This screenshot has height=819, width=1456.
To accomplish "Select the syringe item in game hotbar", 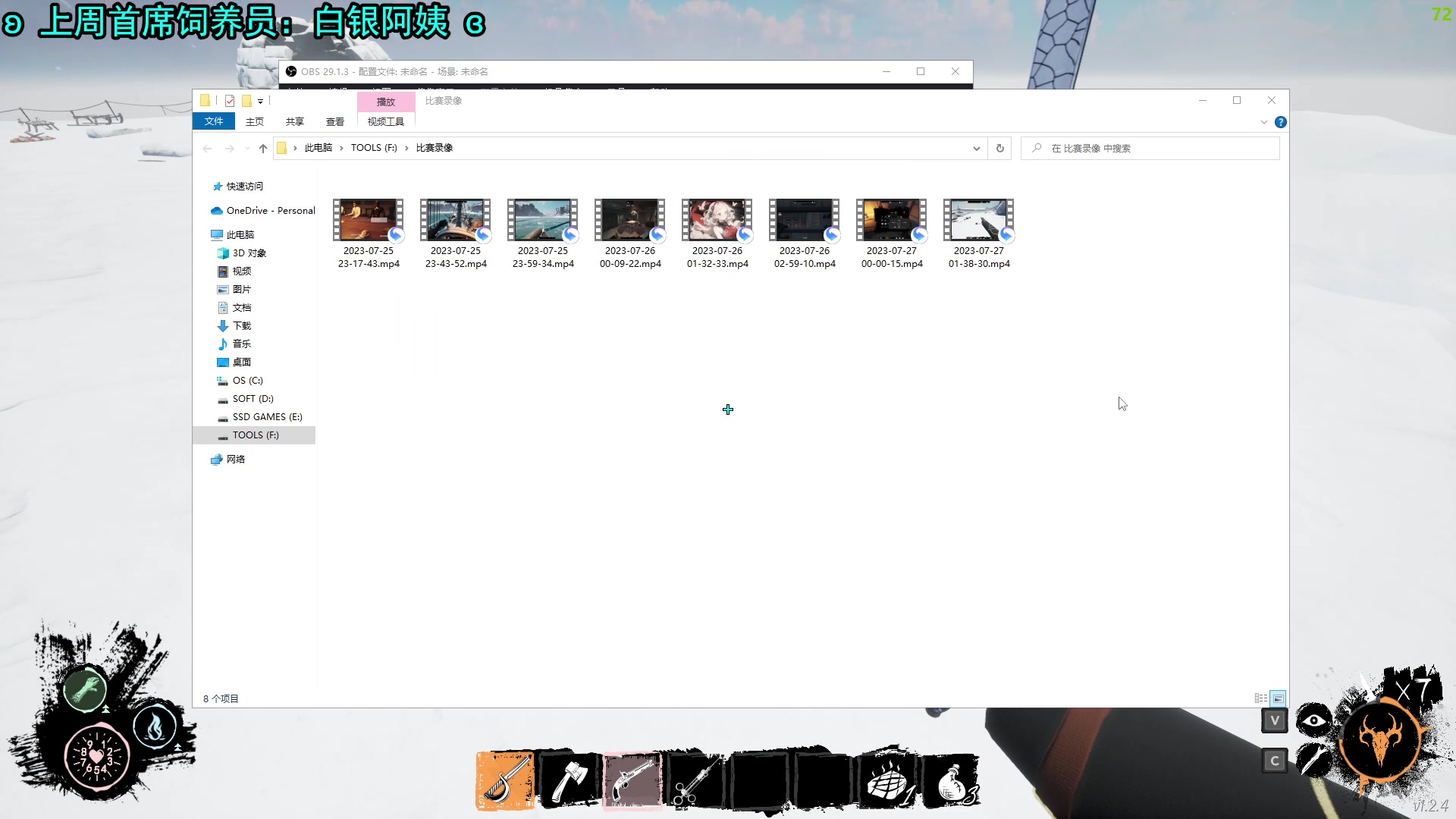I will [695, 780].
